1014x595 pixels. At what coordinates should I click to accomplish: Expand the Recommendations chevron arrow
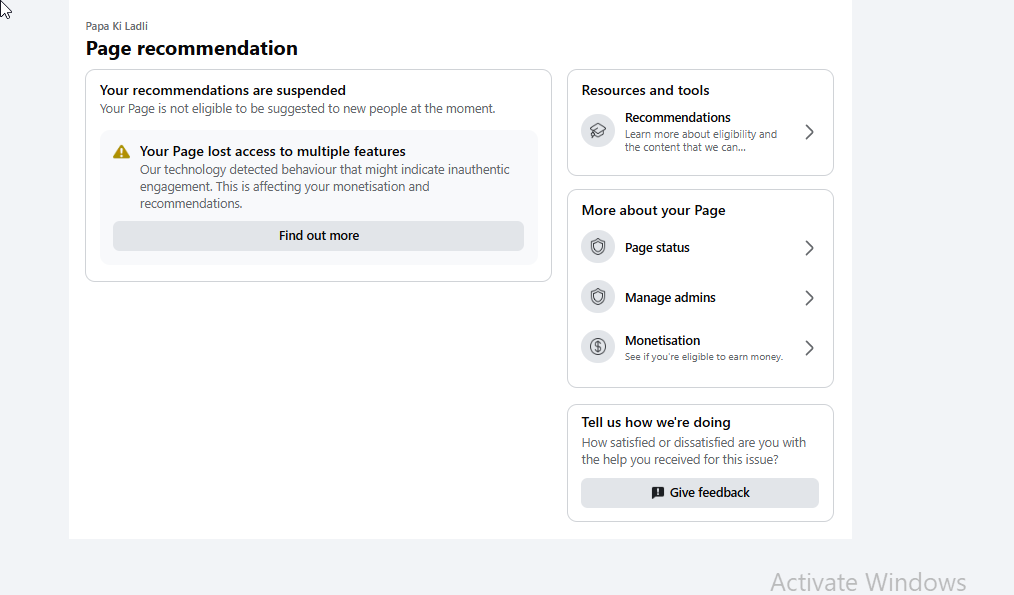[x=809, y=132]
